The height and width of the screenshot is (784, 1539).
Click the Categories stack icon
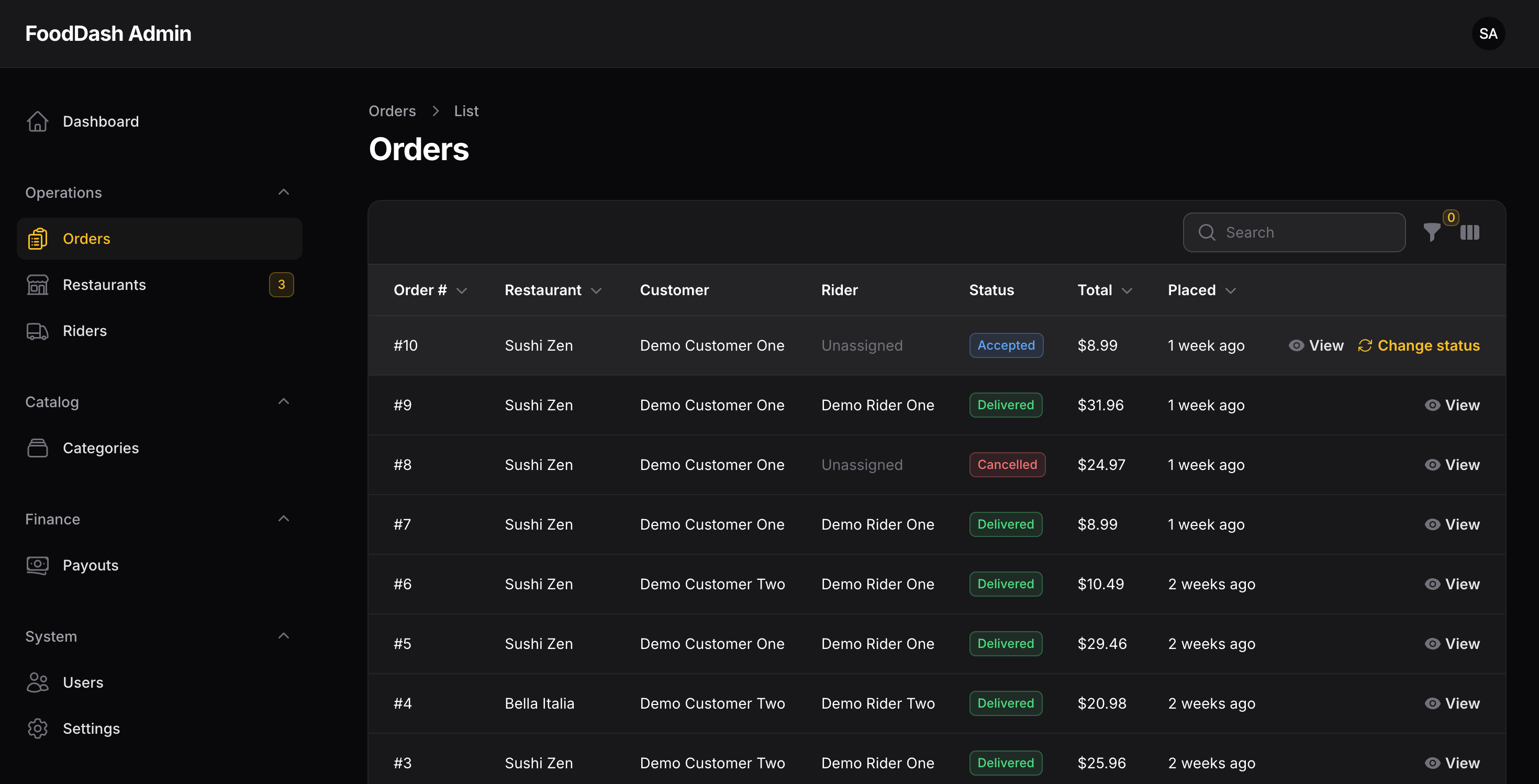pos(38,448)
